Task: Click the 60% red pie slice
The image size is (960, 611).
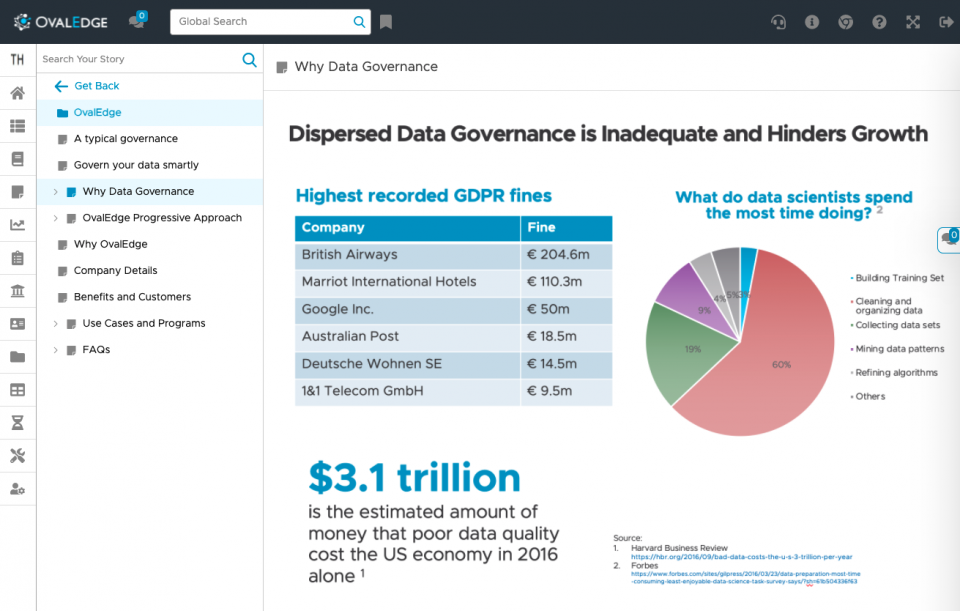Action: point(782,365)
